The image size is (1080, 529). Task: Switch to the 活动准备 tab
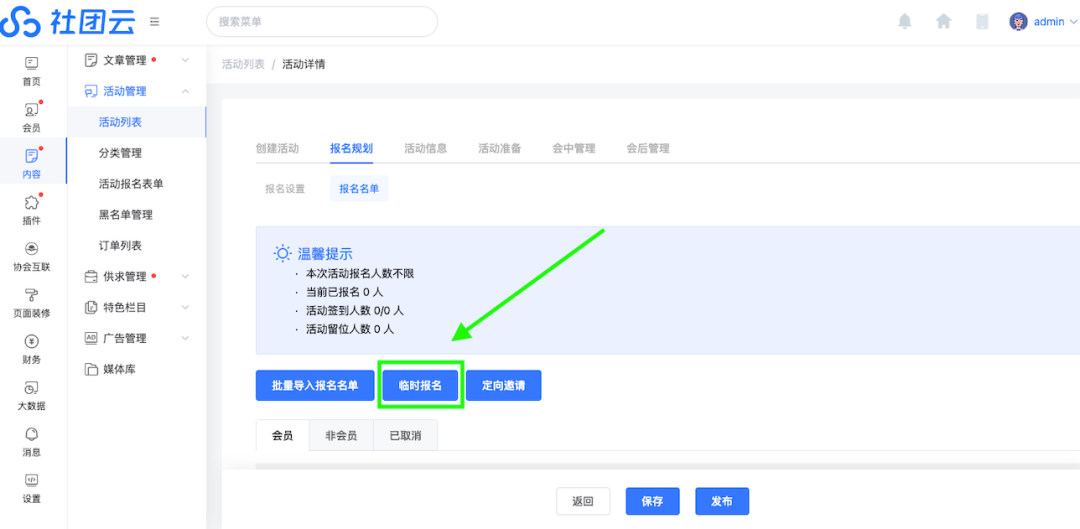(499, 148)
